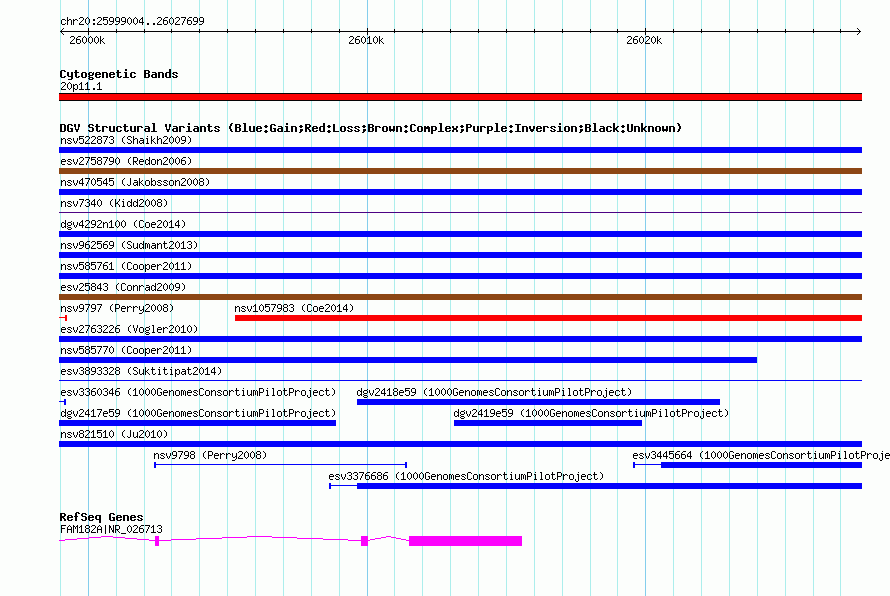890x596 pixels.
Task: Click the DGV Structural Variants track title
Action: click(x=371, y=128)
